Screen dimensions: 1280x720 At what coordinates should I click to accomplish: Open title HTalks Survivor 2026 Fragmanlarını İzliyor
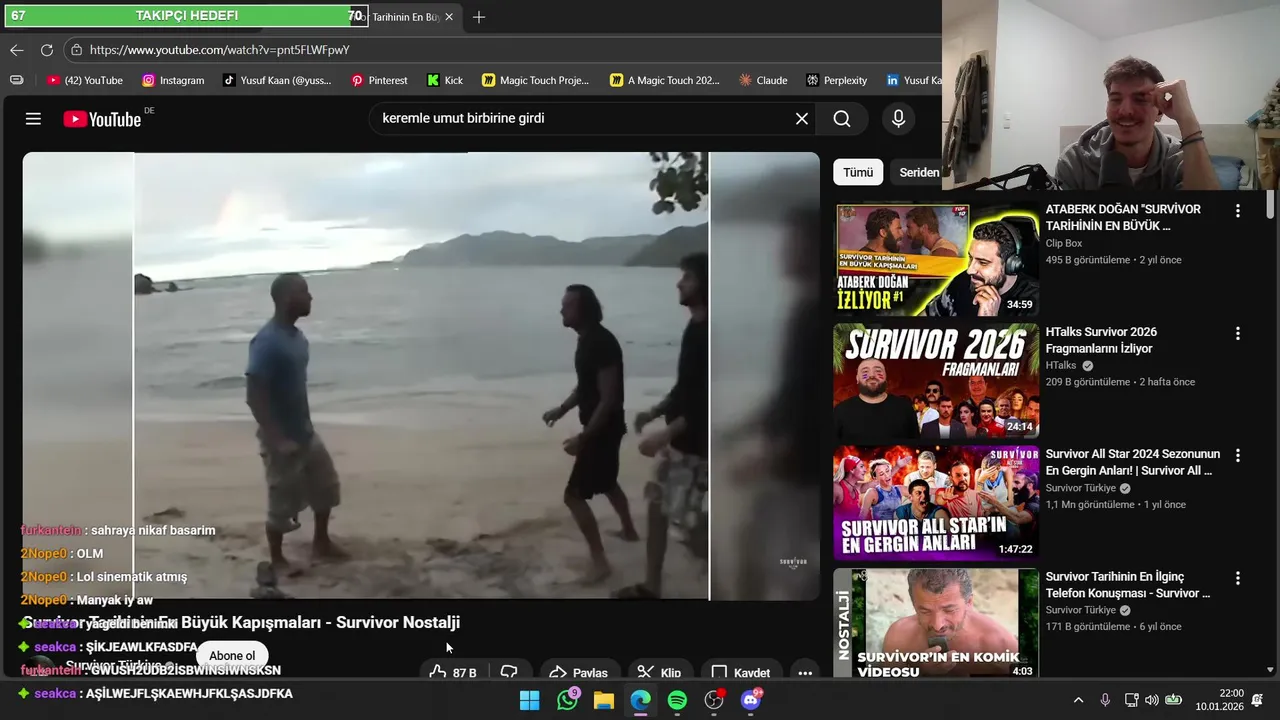pos(1101,340)
